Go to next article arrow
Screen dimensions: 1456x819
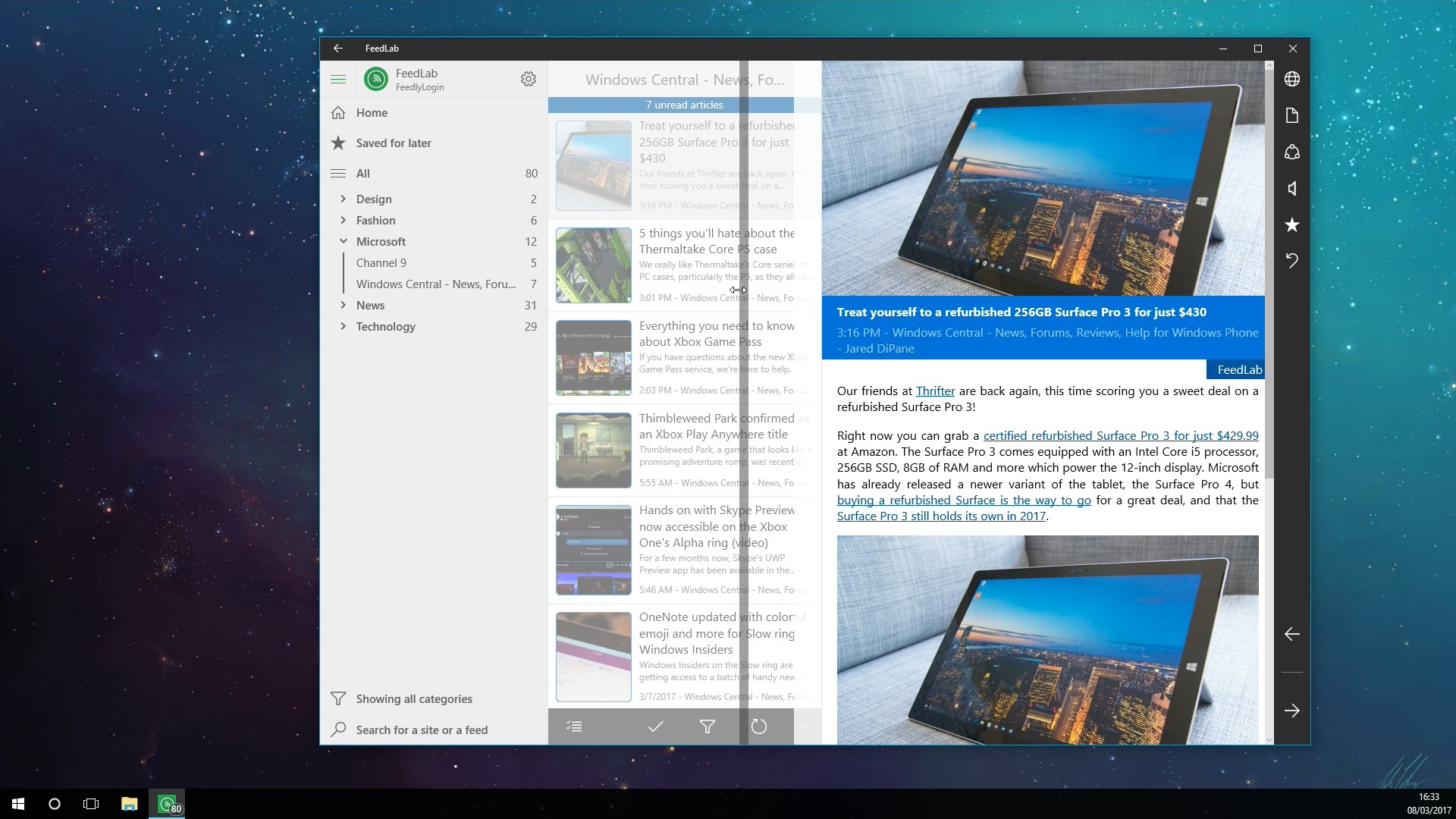[1292, 711]
